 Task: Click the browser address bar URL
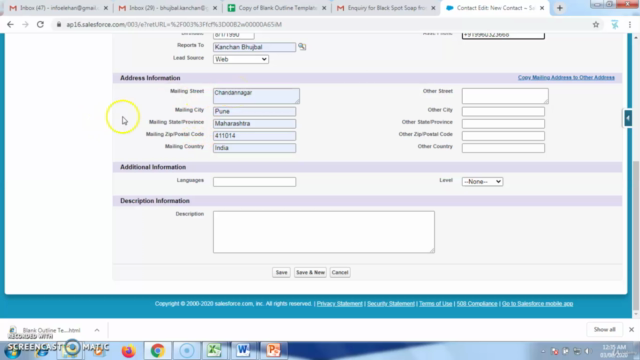coord(174,24)
